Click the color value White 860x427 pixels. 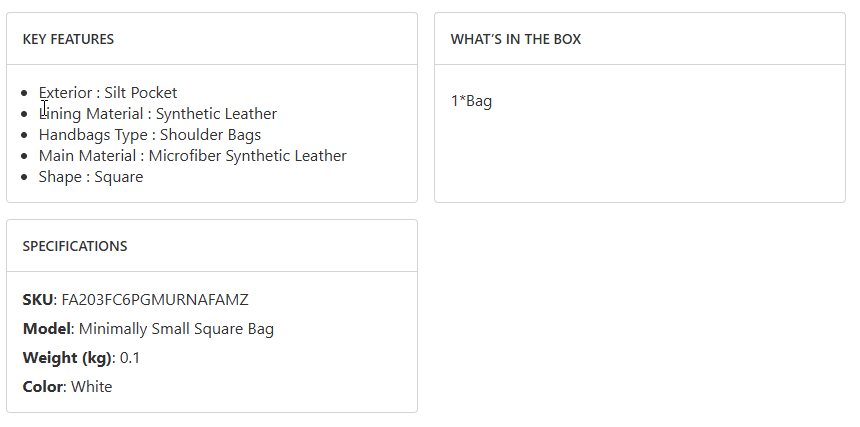[x=92, y=386]
